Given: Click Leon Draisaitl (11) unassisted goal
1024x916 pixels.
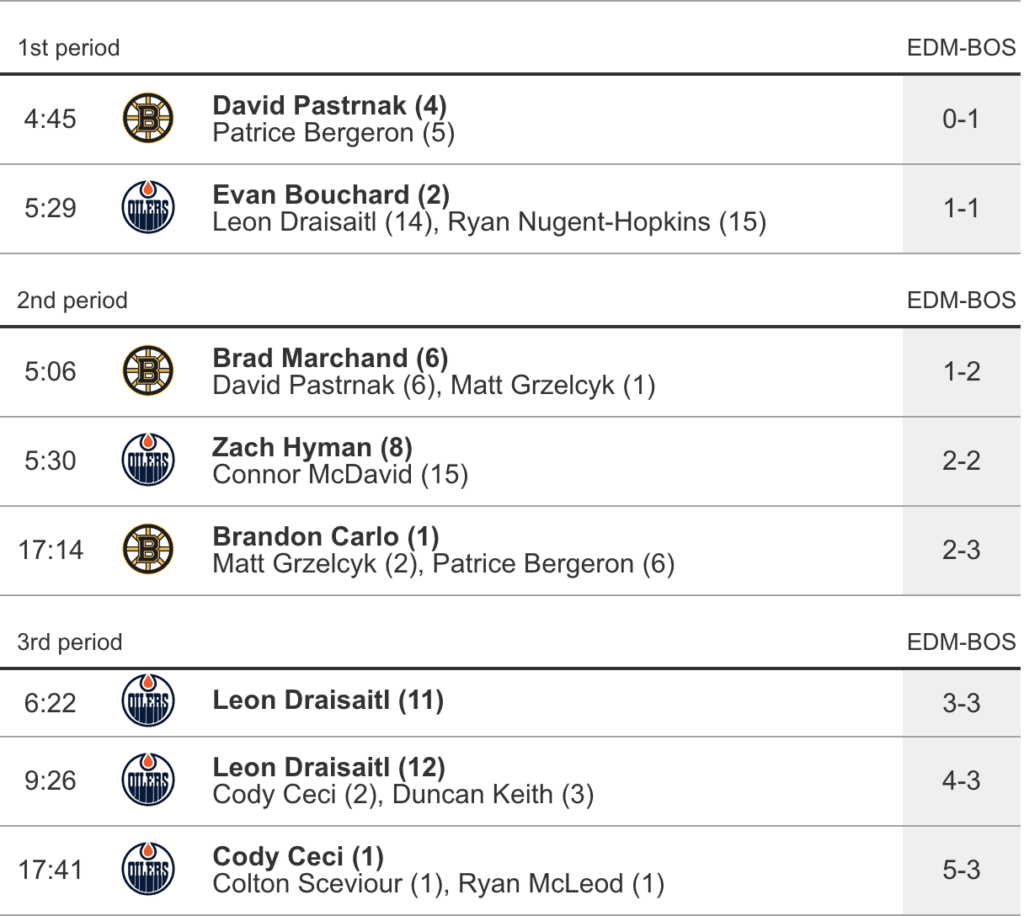Looking at the screenshot, I should (328, 702).
